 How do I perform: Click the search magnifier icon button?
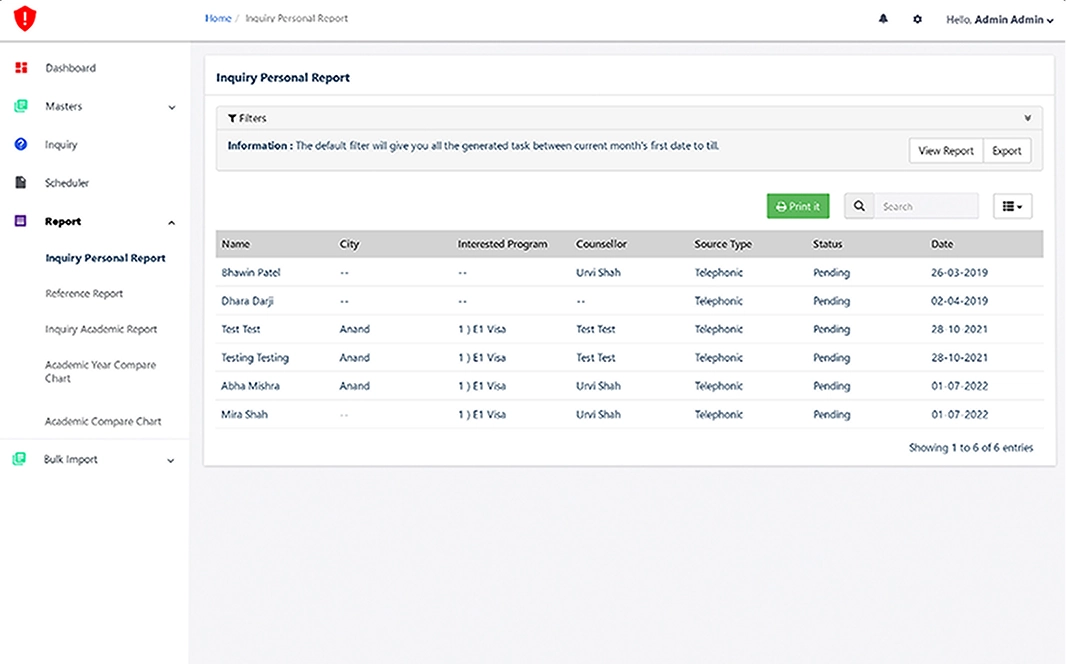[859, 206]
